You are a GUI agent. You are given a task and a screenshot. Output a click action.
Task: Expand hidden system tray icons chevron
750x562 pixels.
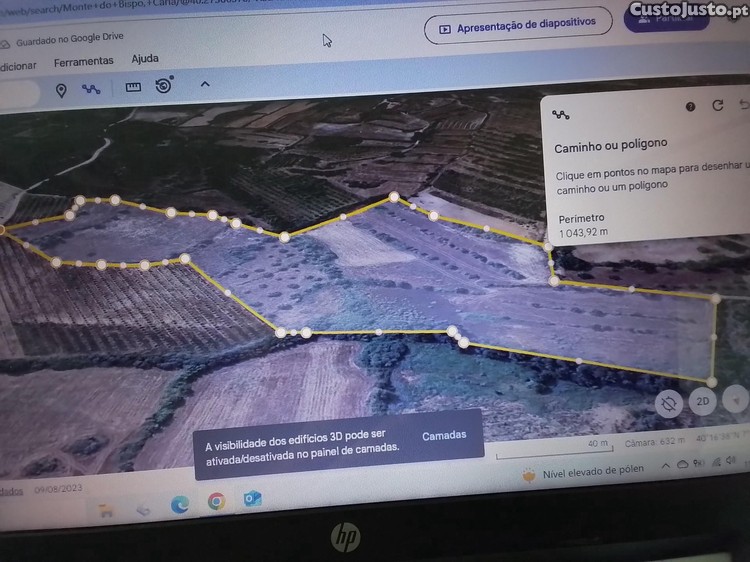point(665,466)
